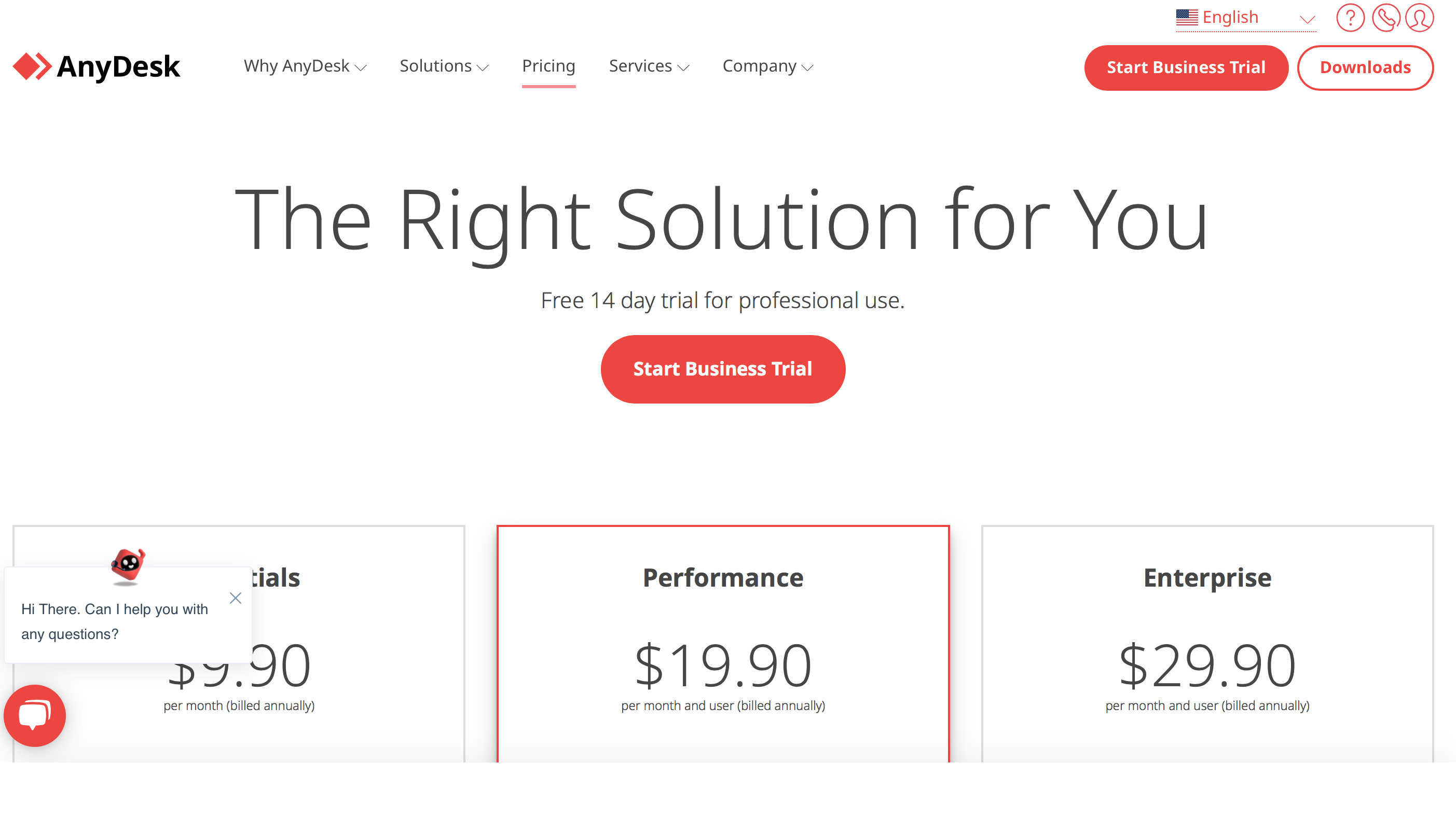Click the Enterprise pricing plan link
Screen dimensions: 1456x819
coord(1207,577)
